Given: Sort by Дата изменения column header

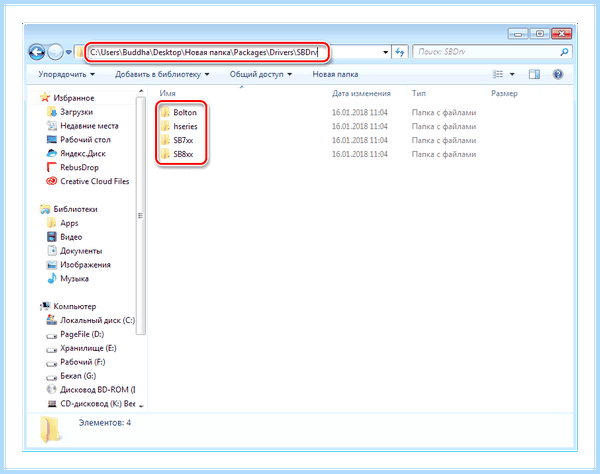Looking at the screenshot, I should click(361, 93).
